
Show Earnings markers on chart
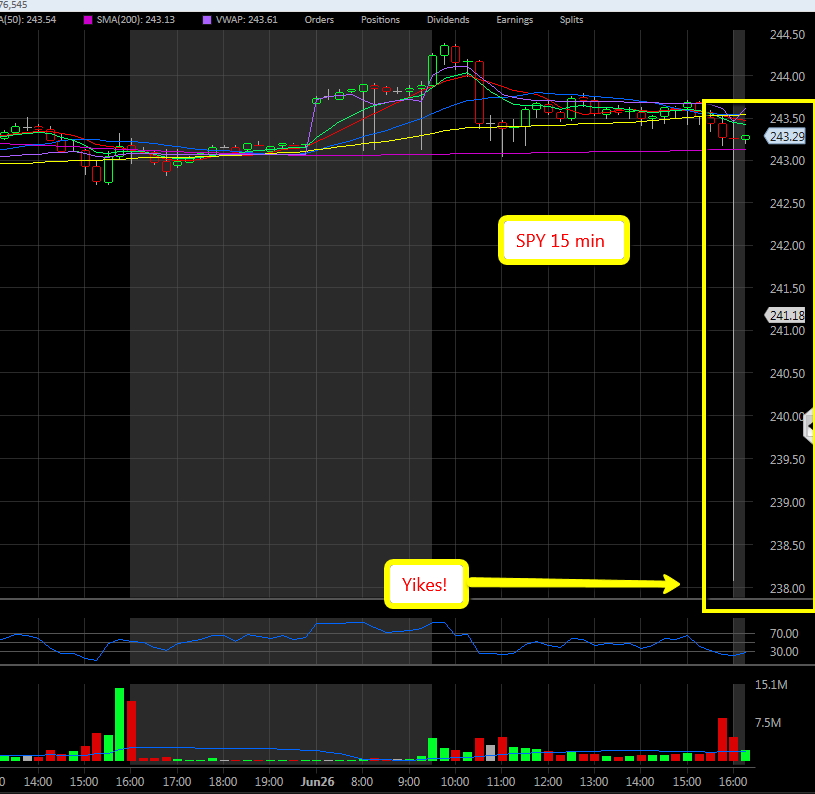coord(513,20)
